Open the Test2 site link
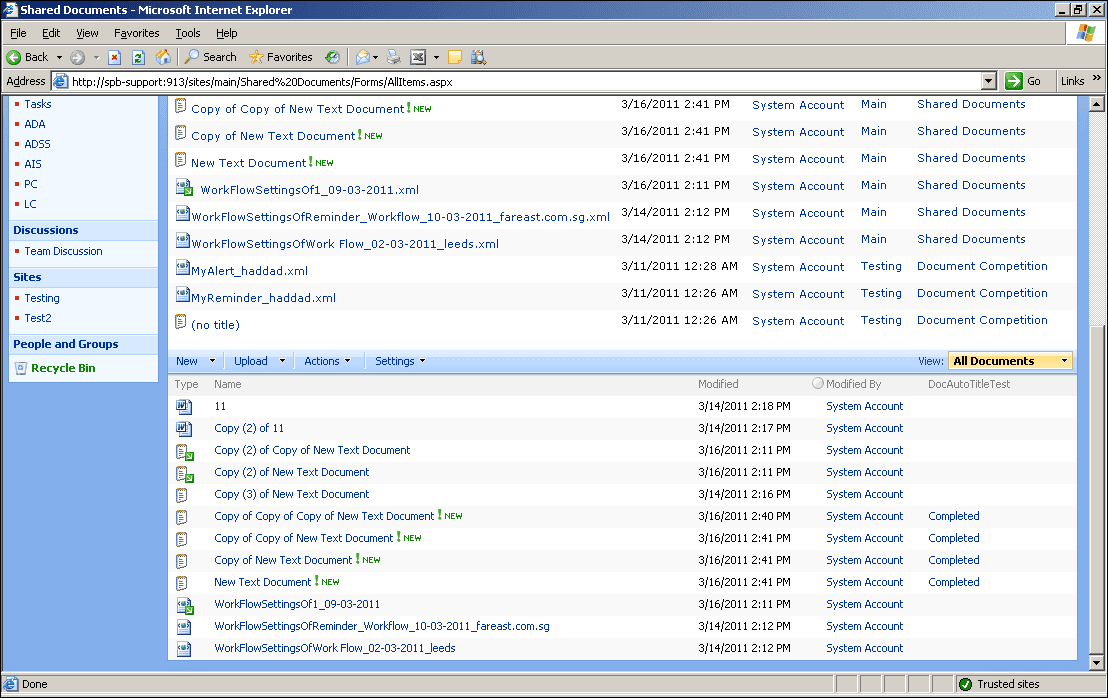 tap(38, 319)
